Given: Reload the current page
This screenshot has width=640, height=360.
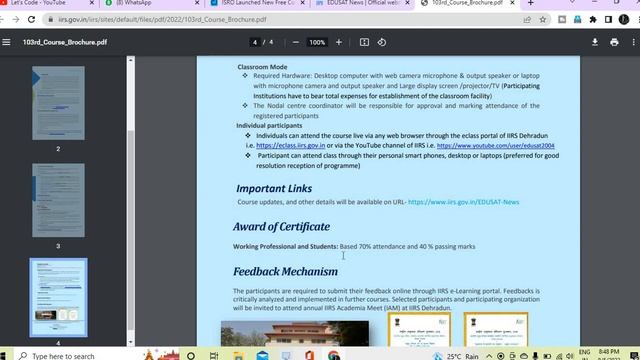Looking at the screenshot, I should 31,19.
